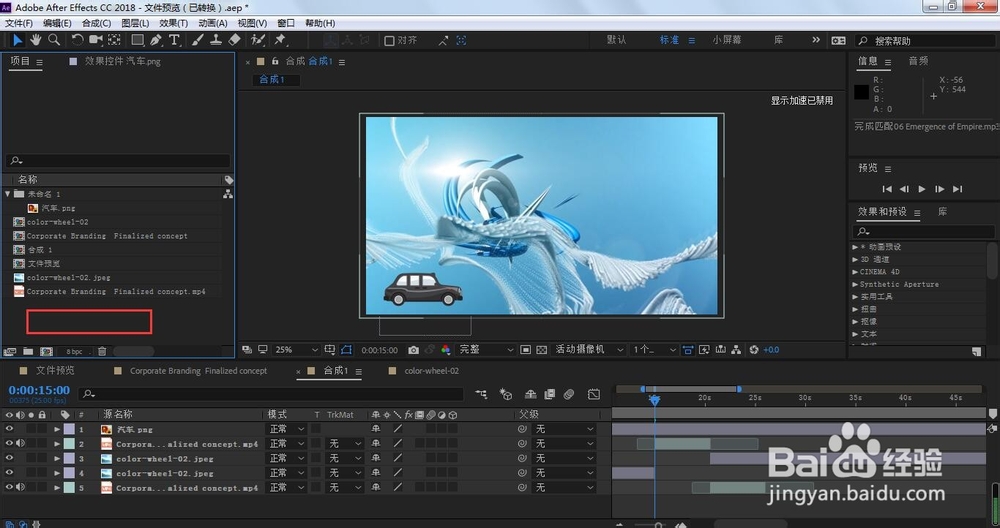Open the 窗口 menu

pyautogui.click(x=286, y=23)
